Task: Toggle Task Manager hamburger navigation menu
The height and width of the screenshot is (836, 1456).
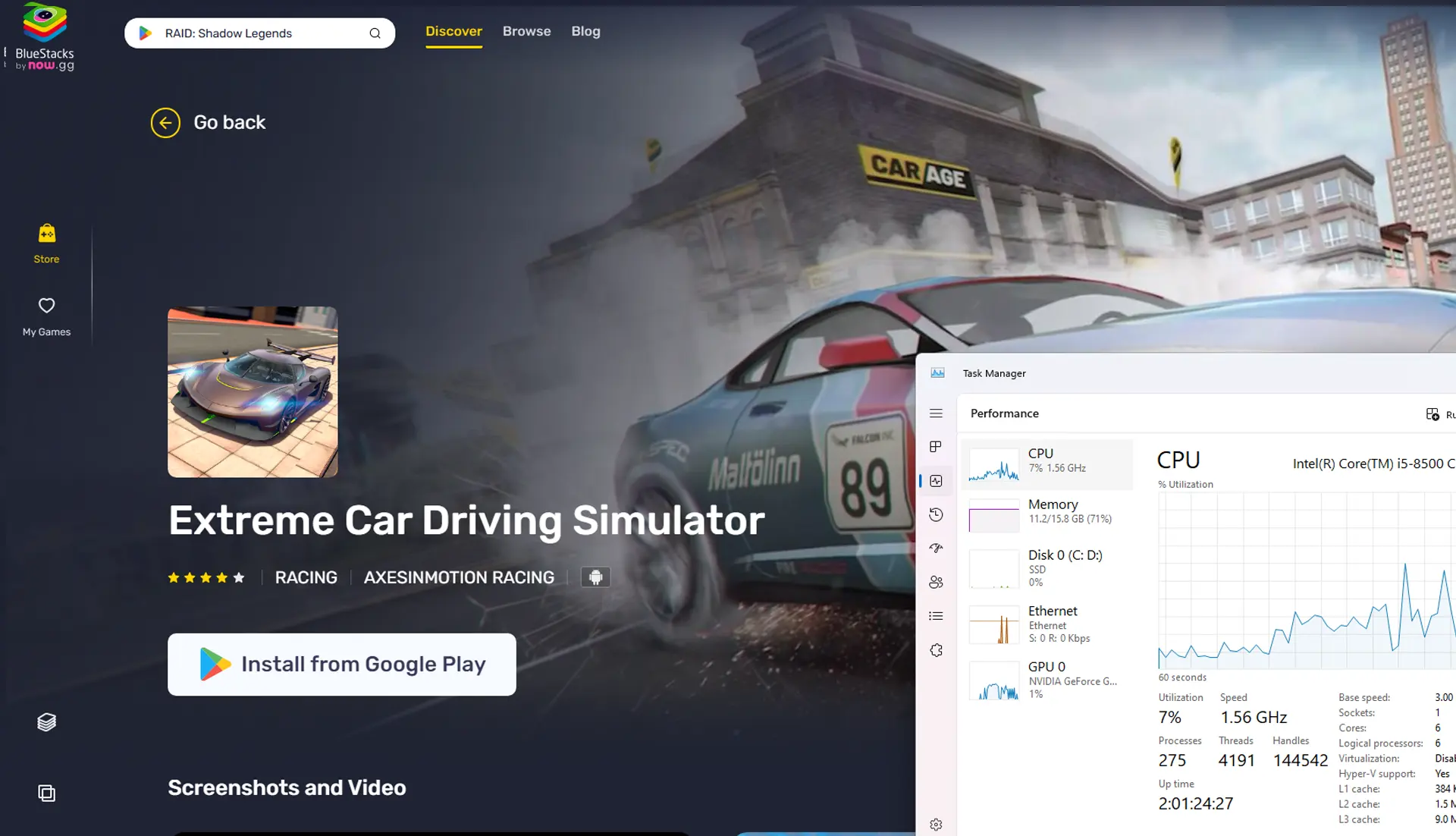Action: (x=936, y=413)
